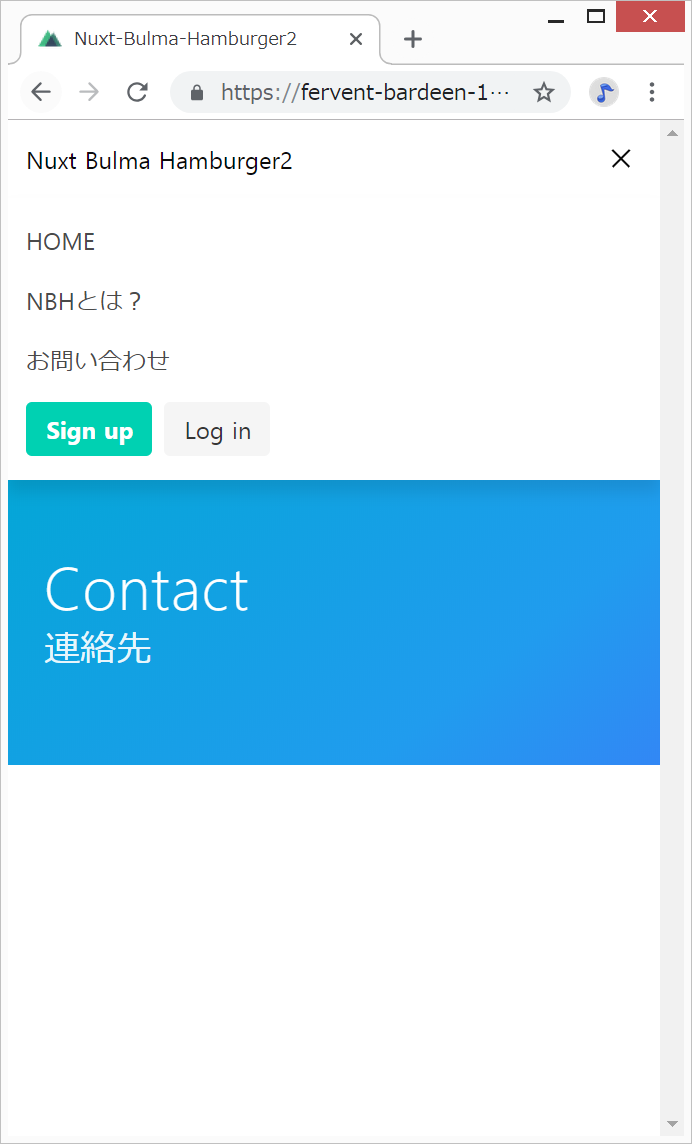Open the HOME menu item
Screen dimensions: 692x1144
pos(61,242)
